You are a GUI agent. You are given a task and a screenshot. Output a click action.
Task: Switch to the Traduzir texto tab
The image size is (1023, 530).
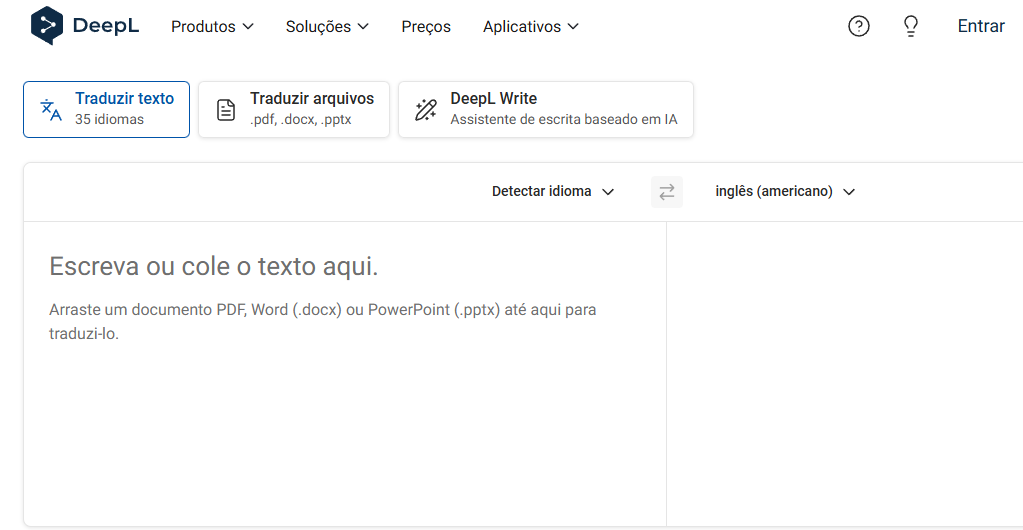pyautogui.click(x=106, y=109)
